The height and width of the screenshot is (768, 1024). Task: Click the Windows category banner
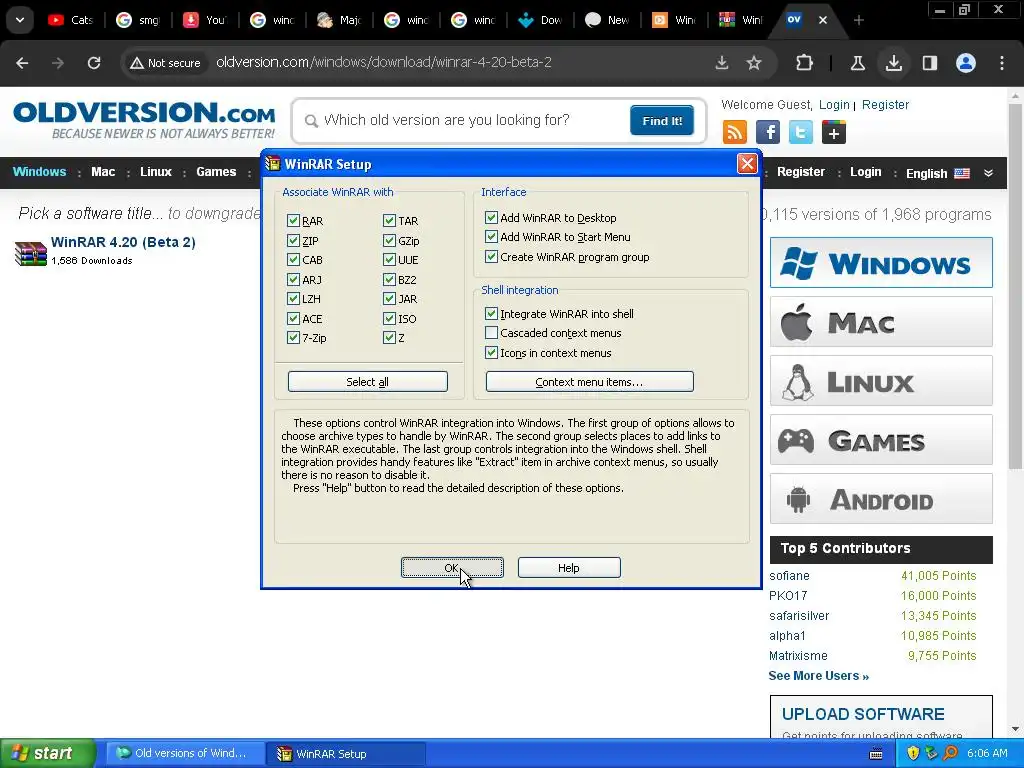[881, 263]
